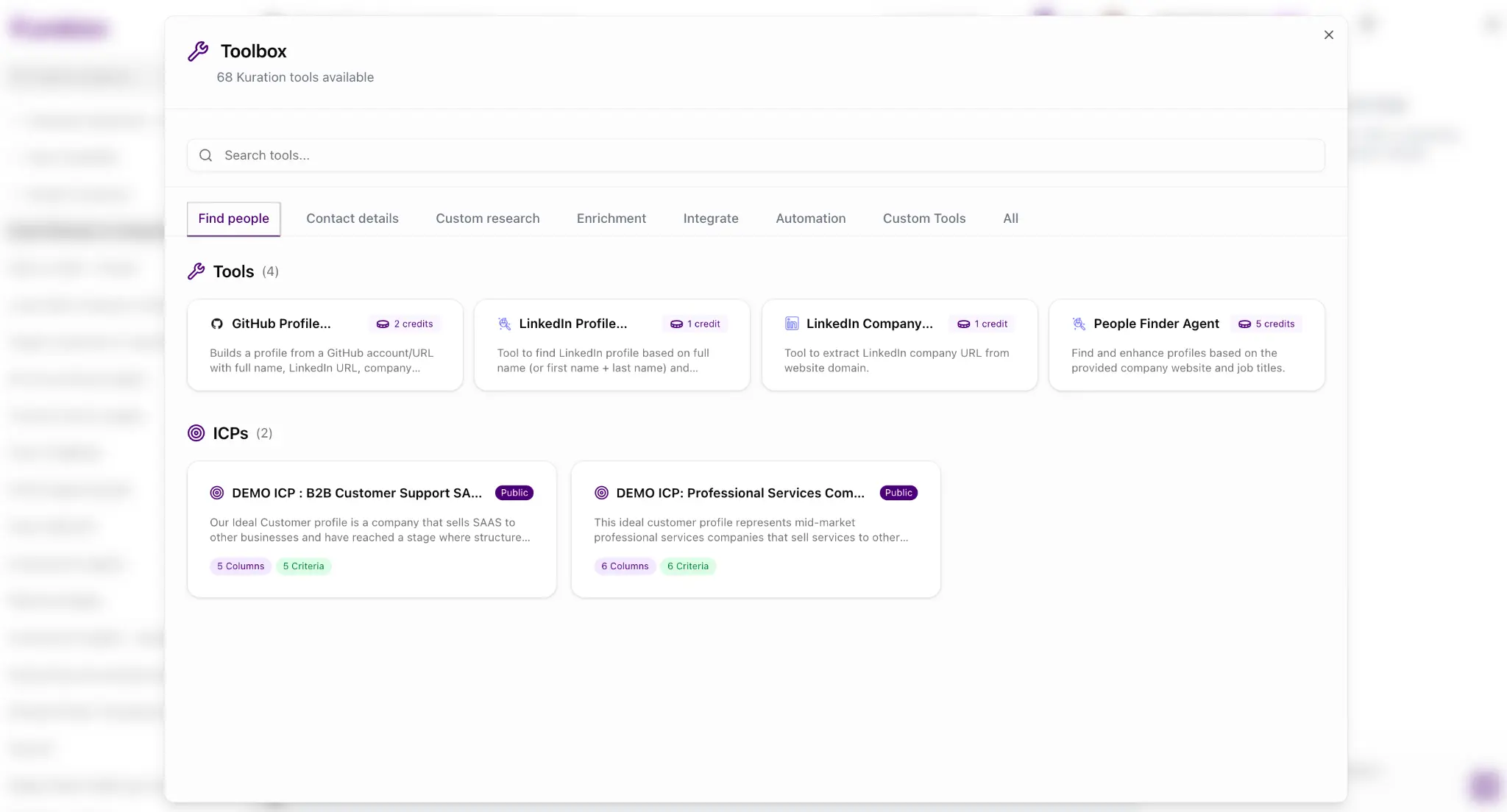The image size is (1507, 812).
Task: Open the DEMO ICP Professional Services card
Action: 756,529
